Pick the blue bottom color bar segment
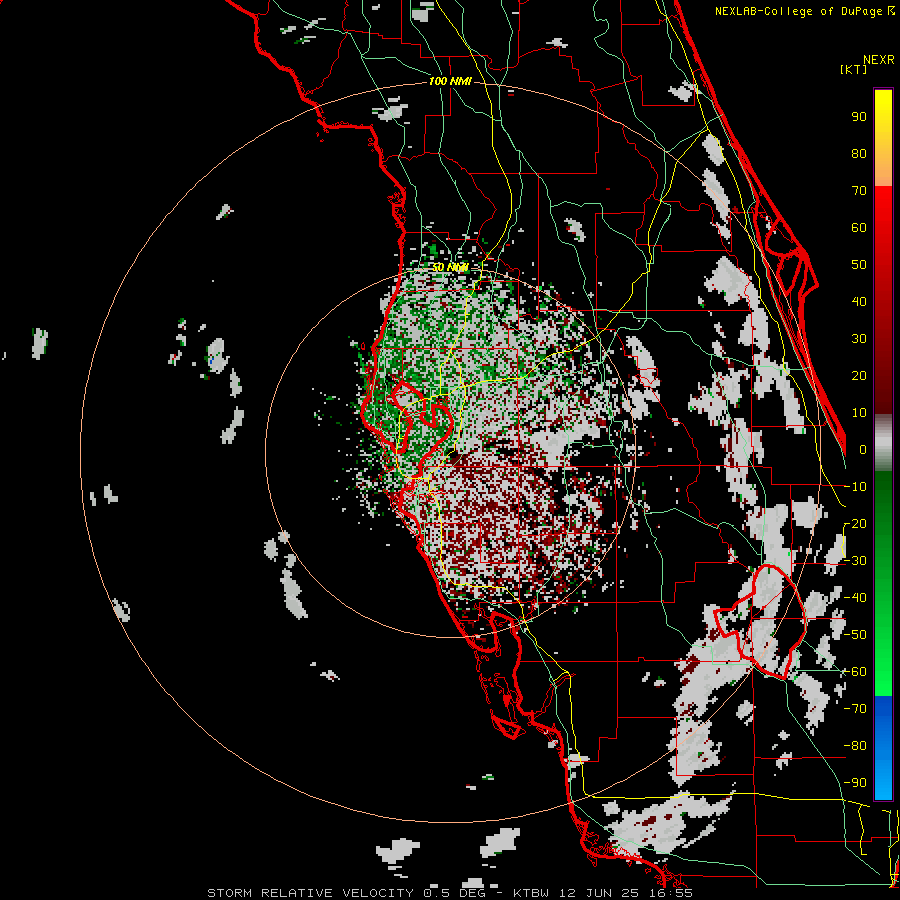The height and width of the screenshot is (900, 900). pos(883,747)
